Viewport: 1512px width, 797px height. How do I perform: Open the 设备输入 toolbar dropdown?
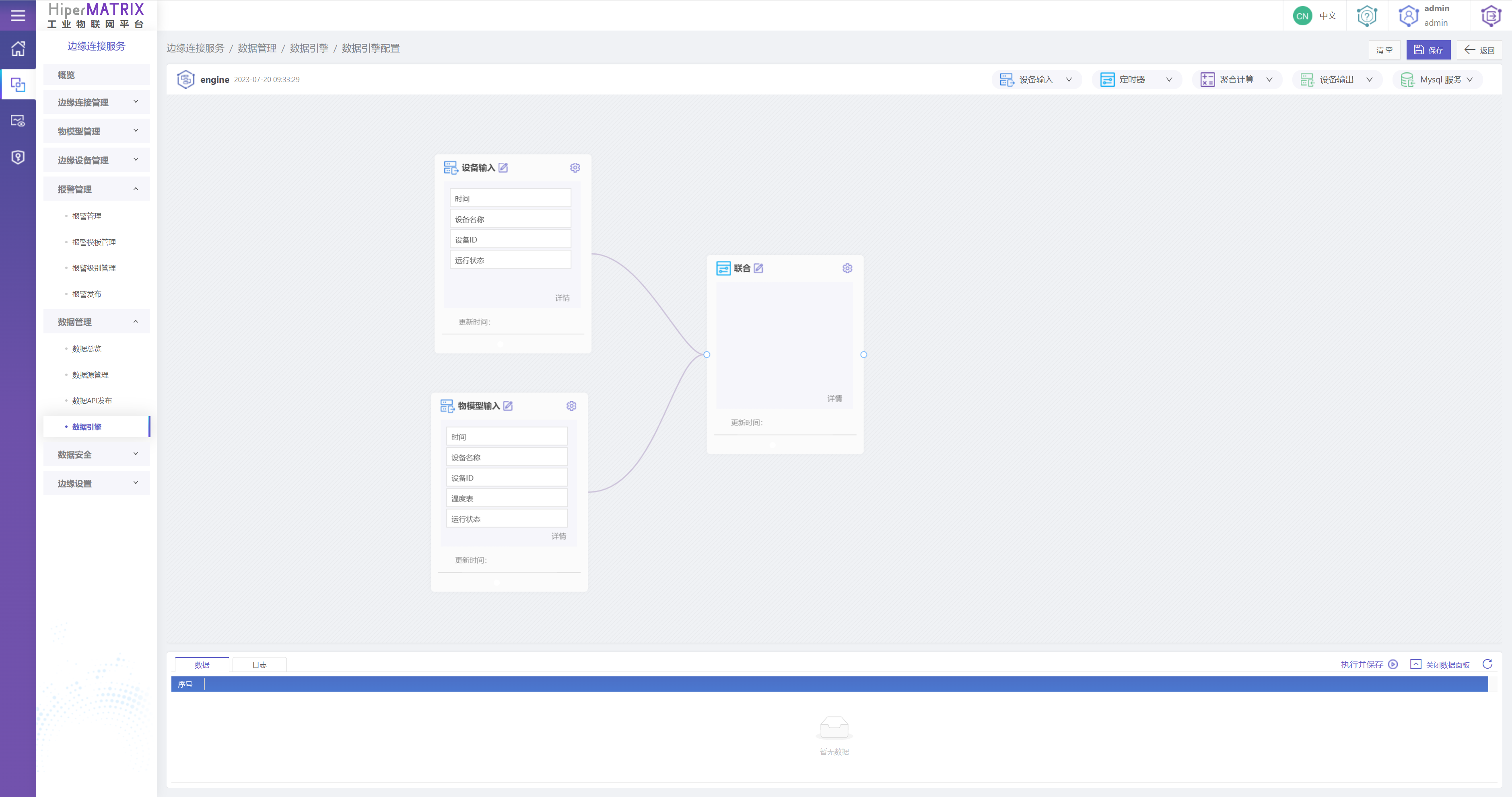click(x=1036, y=79)
